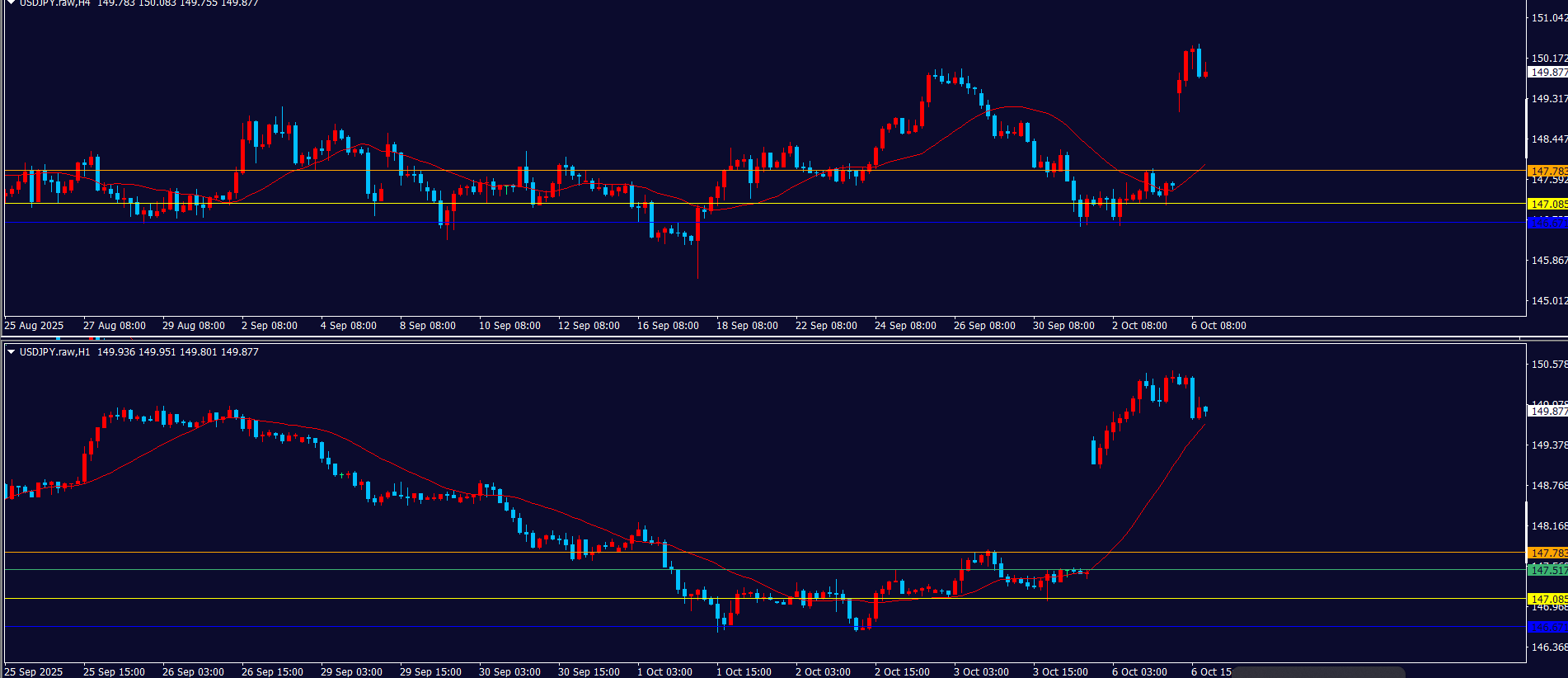Click the blue 146.671 price tag in H1 chart
Screen dimensions: 1568x678
[x=1547, y=628]
